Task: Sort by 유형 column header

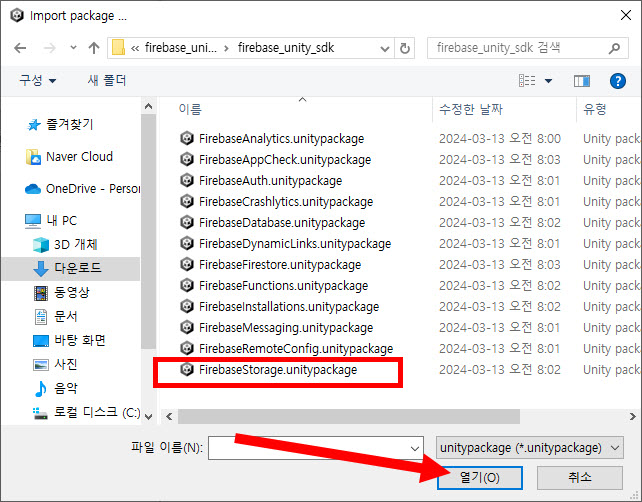Action: pyautogui.click(x=595, y=109)
